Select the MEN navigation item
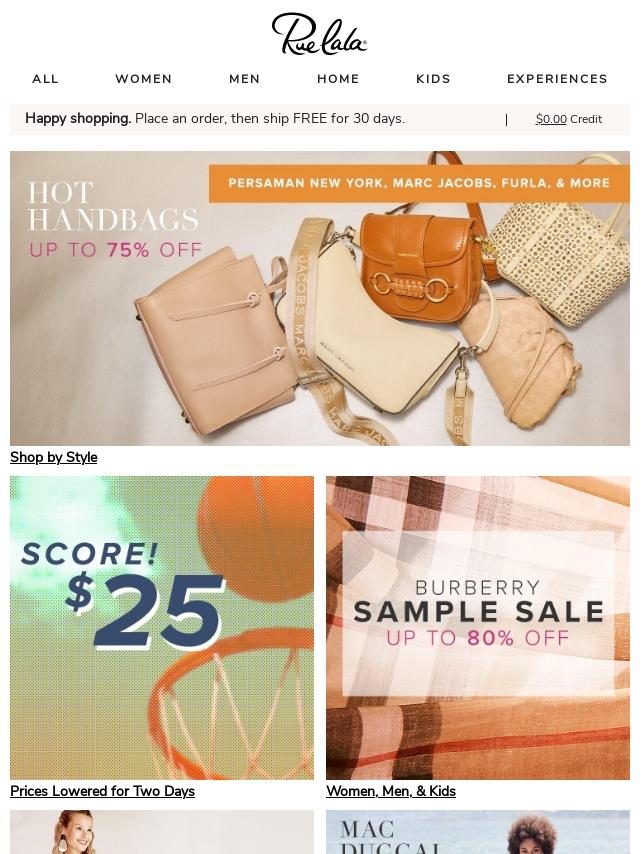Screen dimensions: 640x854 click(x=245, y=79)
